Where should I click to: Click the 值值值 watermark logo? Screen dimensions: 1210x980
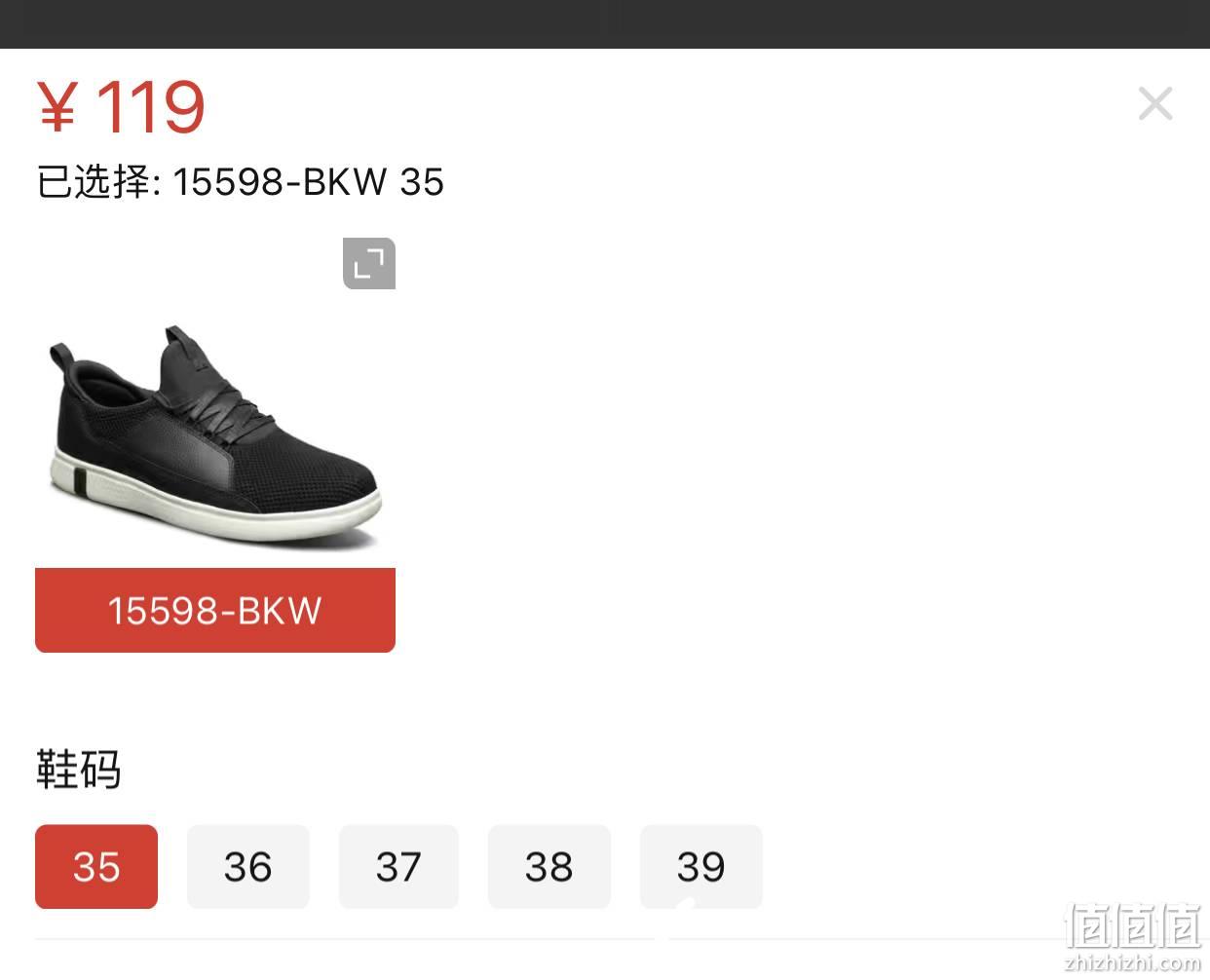(x=1133, y=925)
